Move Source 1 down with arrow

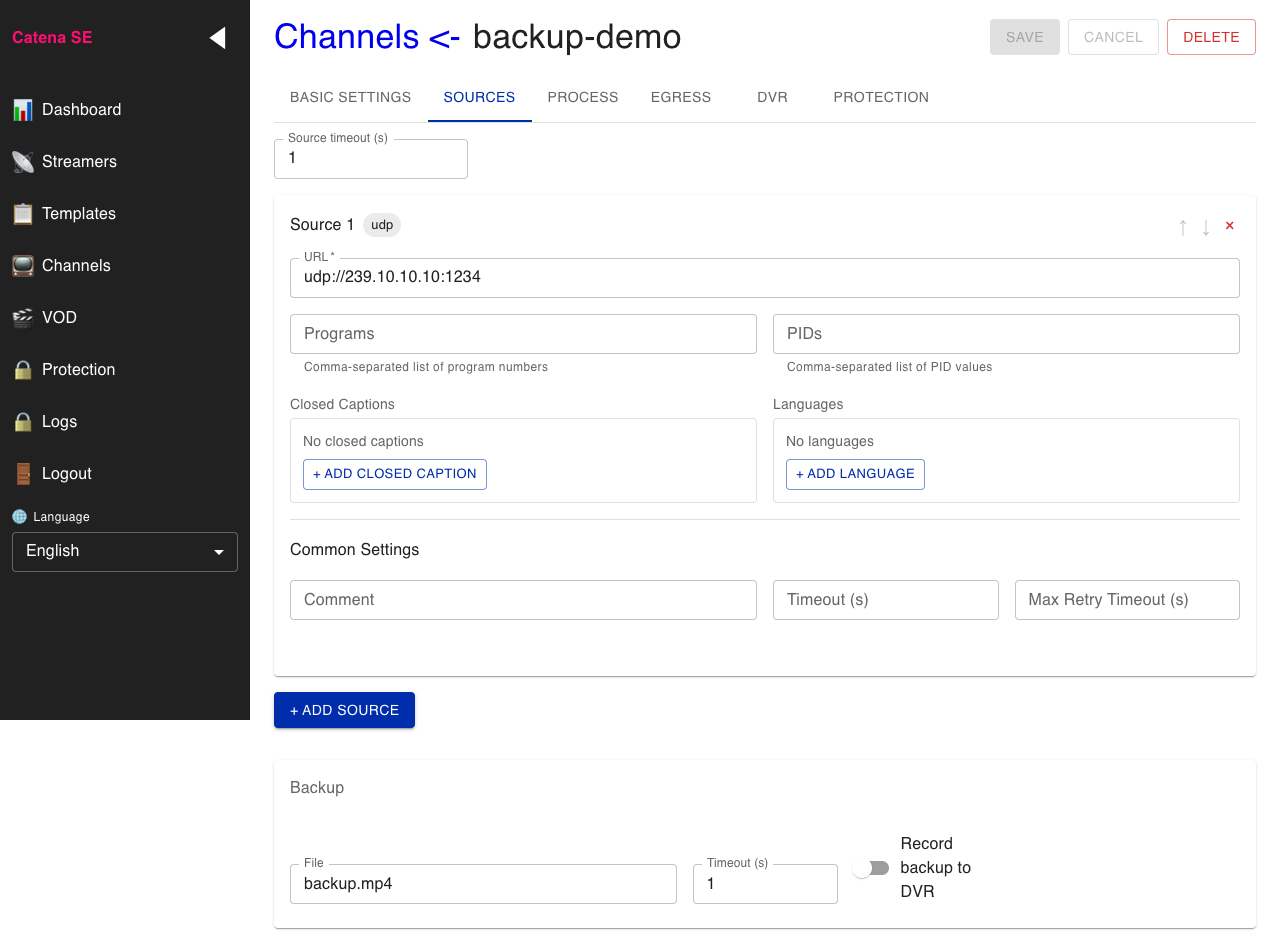click(x=1206, y=227)
